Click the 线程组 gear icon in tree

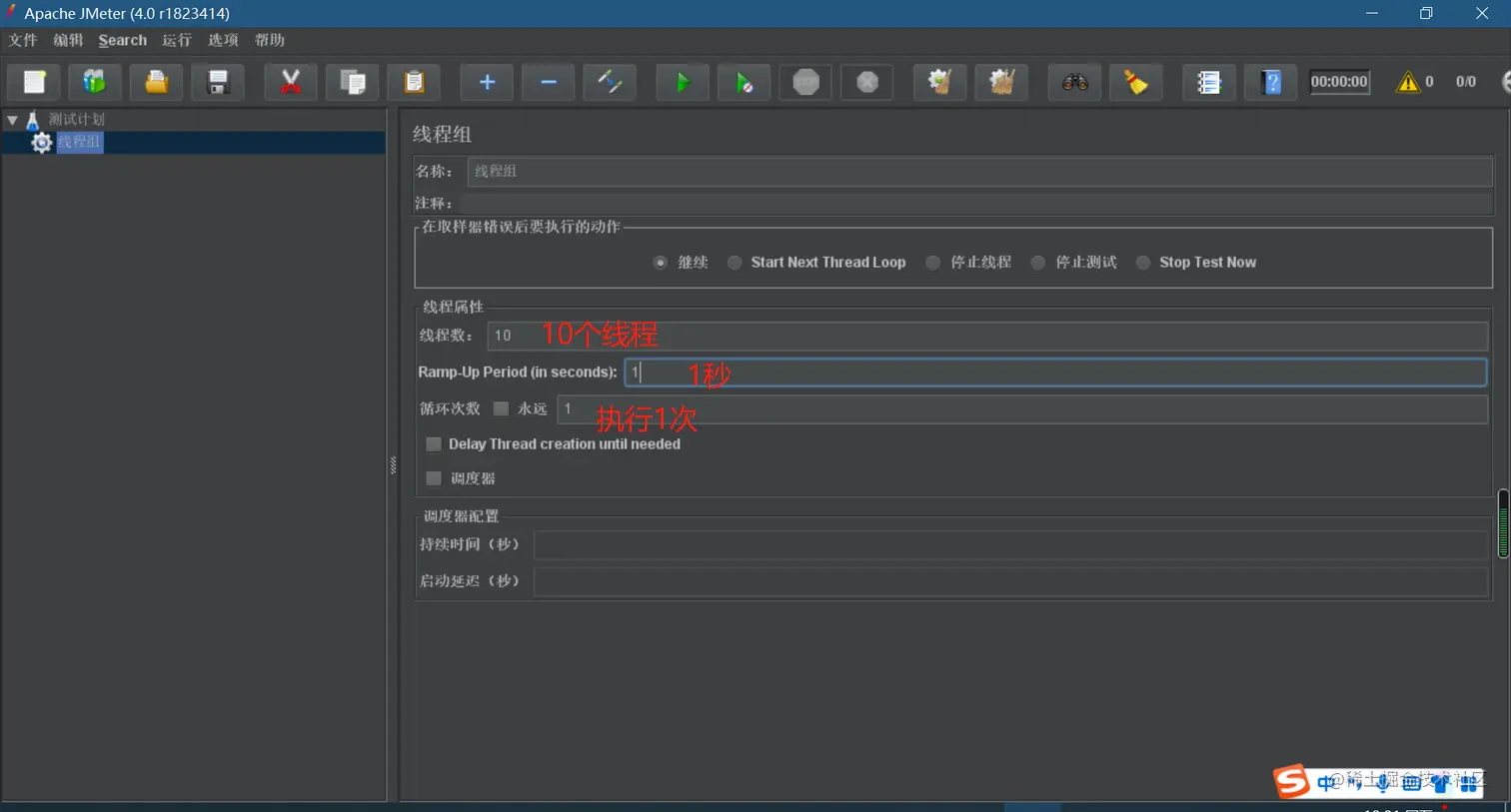coord(41,143)
